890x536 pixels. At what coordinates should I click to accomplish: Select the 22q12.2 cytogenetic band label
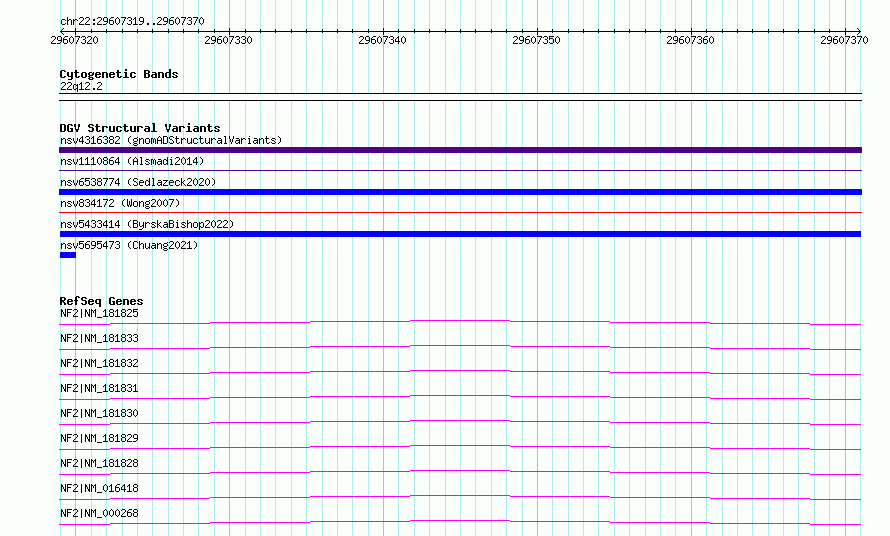pos(81,86)
